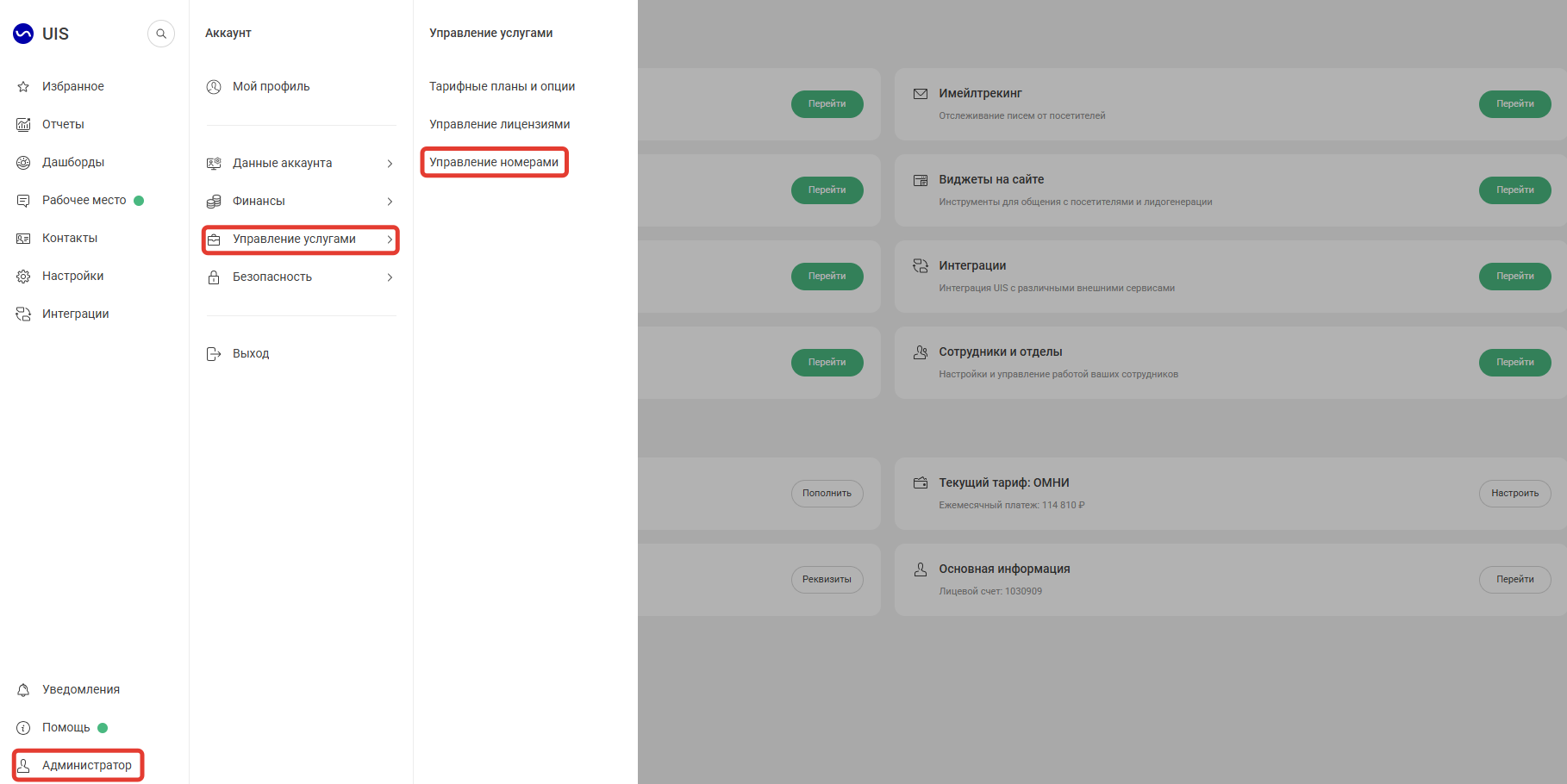Open Администратор account menu
Image resolution: width=1567 pixels, height=784 pixels.
pyautogui.click(x=78, y=765)
